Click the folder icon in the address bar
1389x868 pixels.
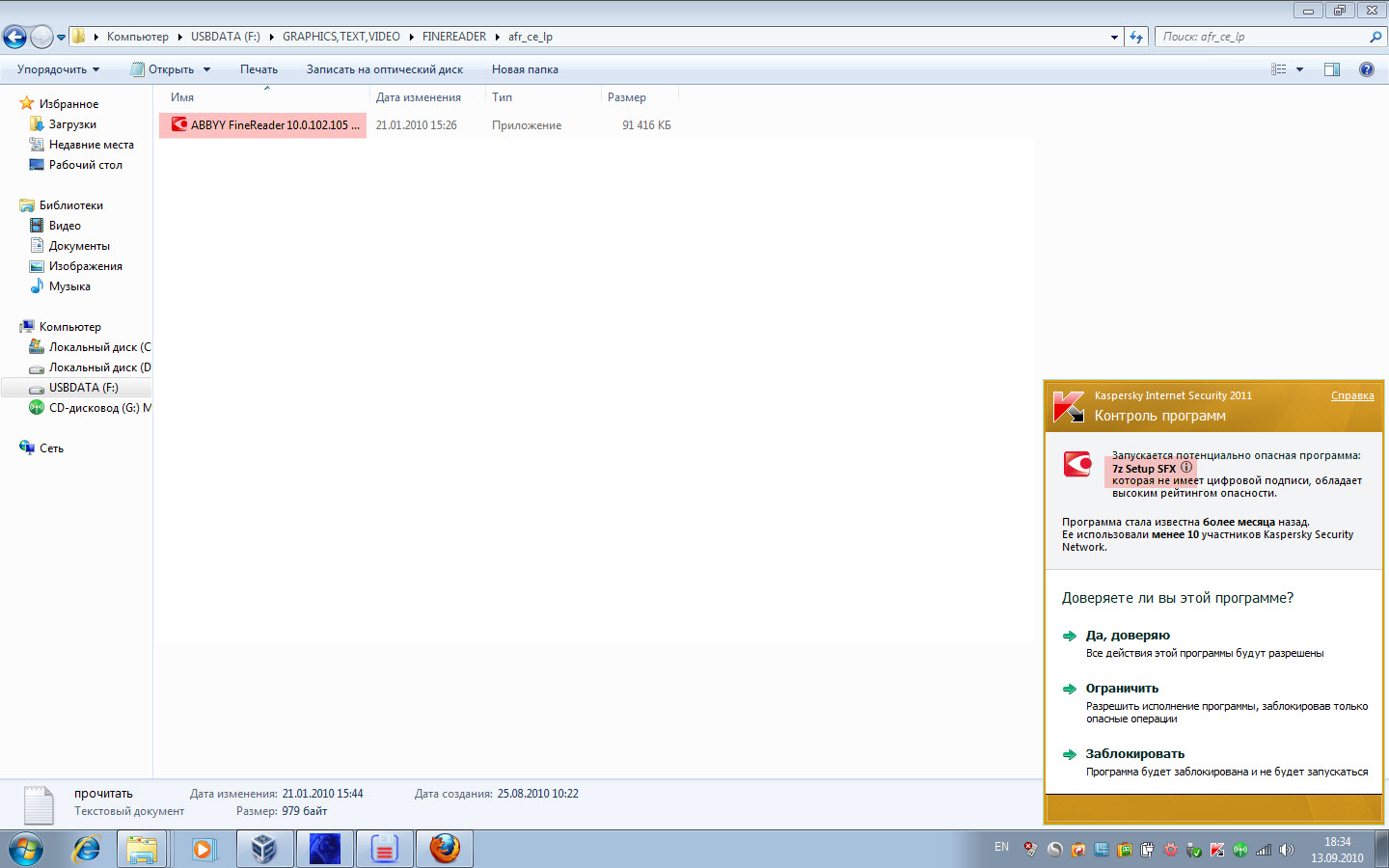(x=79, y=37)
